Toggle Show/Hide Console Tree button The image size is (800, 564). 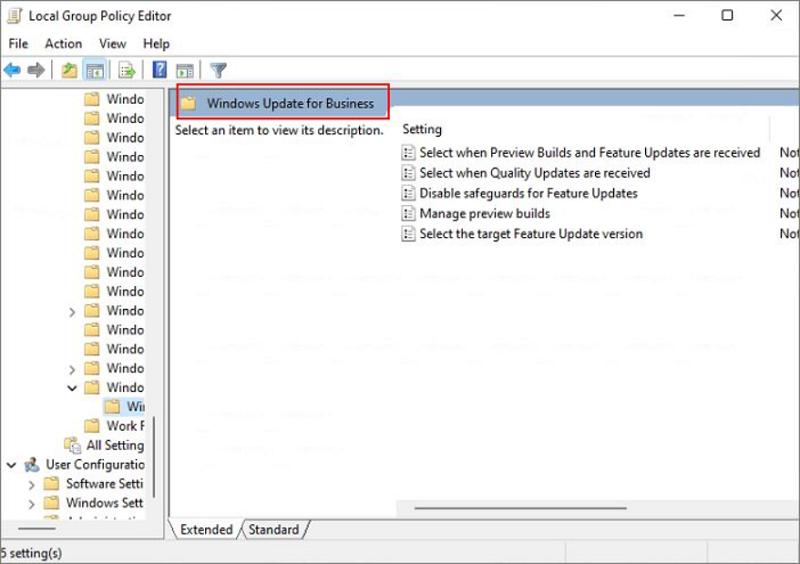(95, 70)
